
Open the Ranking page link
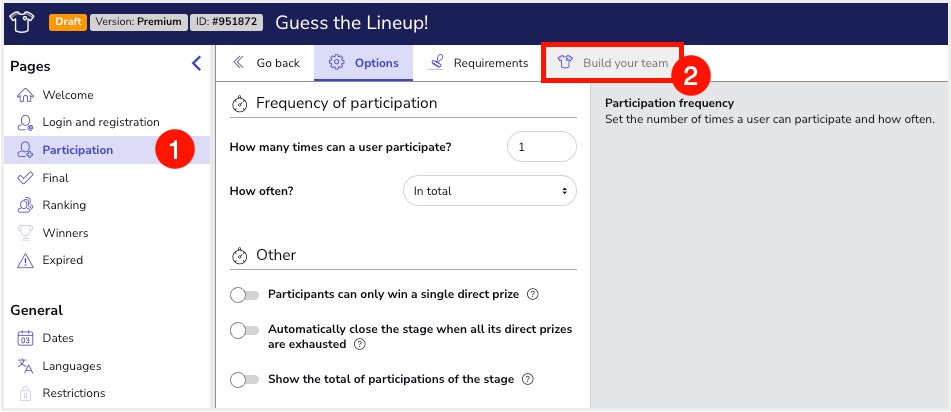[x=64, y=205]
